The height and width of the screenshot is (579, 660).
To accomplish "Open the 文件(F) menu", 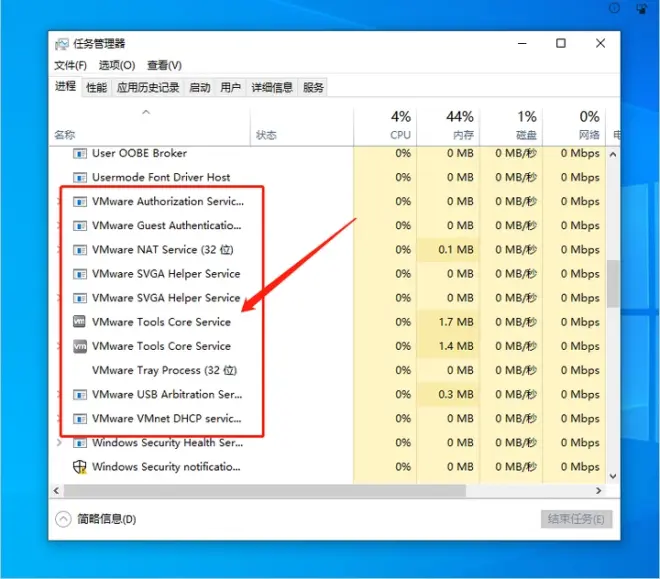I will [x=71, y=65].
